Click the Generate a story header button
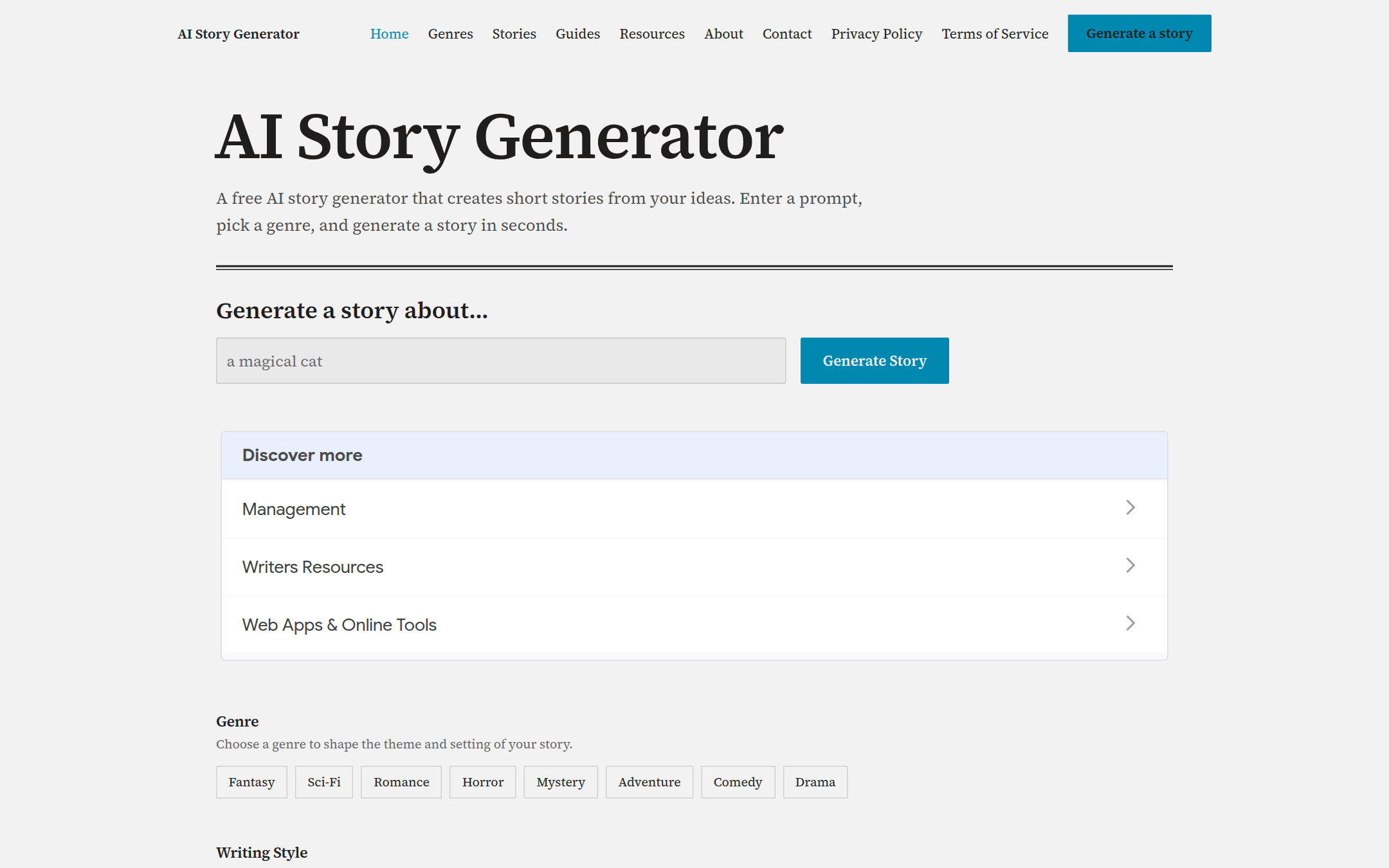 pyautogui.click(x=1139, y=33)
